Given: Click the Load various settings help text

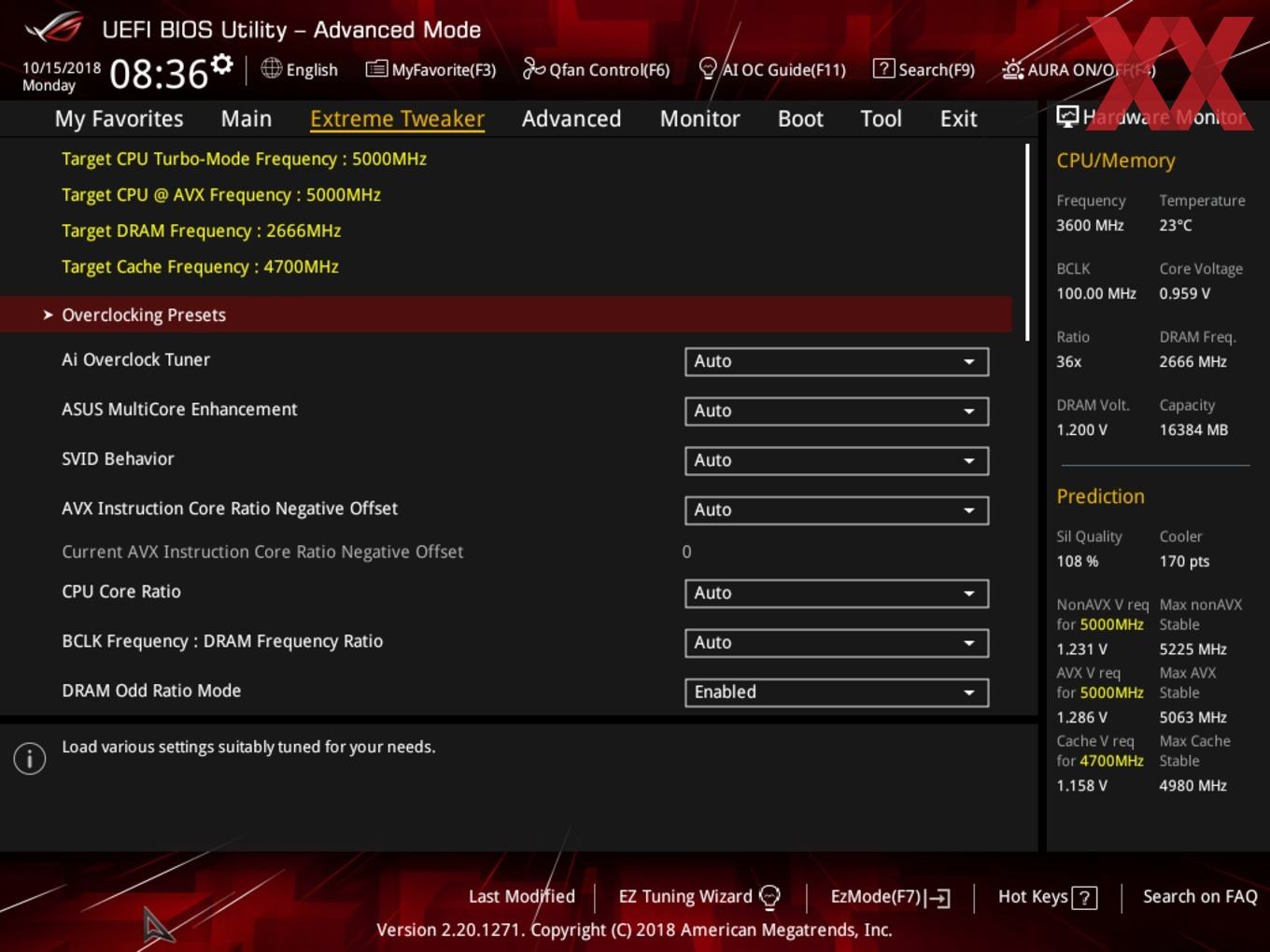Looking at the screenshot, I should coord(248,747).
